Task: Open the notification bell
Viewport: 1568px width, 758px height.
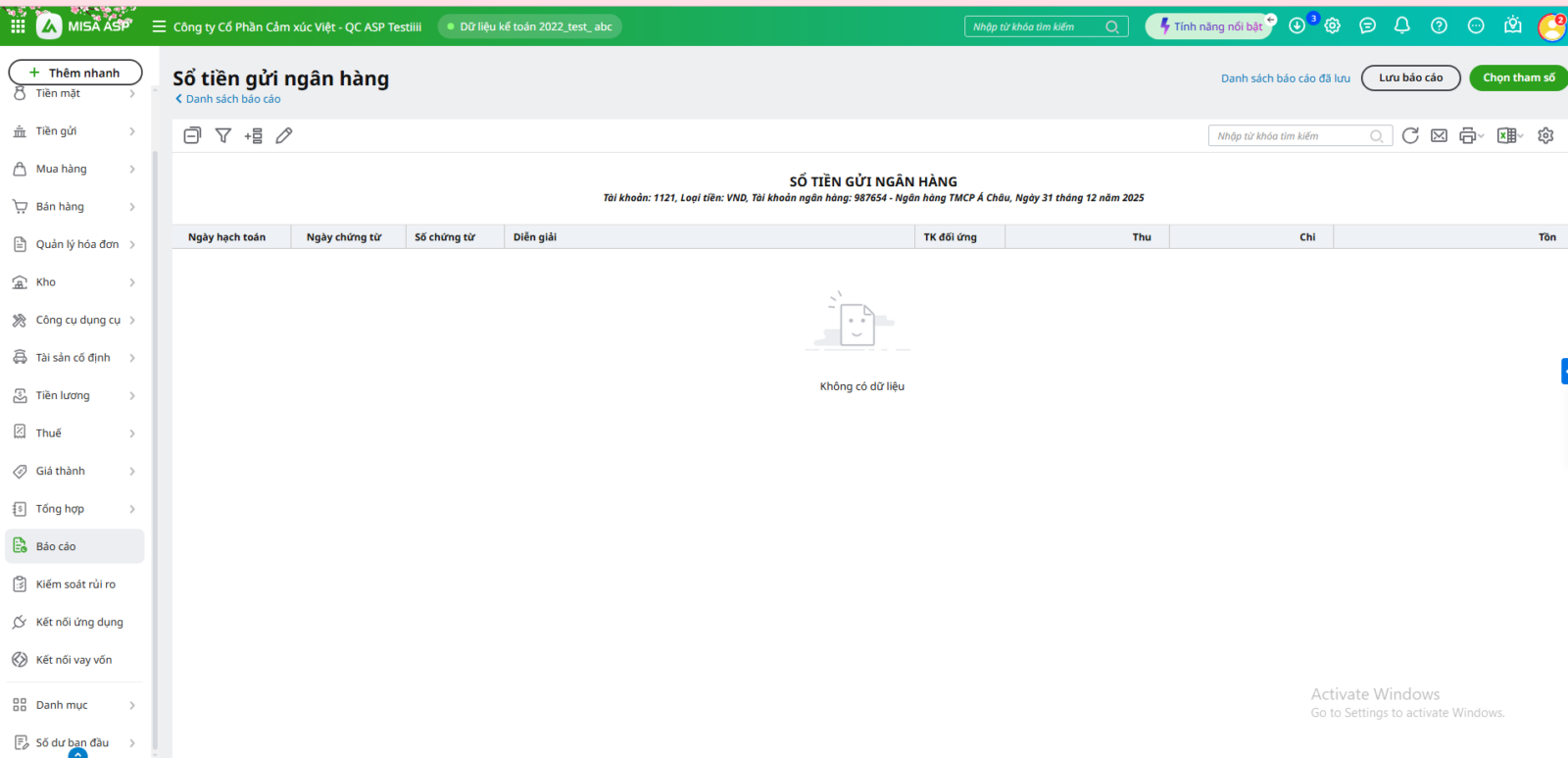Action: tap(1402, 26)
